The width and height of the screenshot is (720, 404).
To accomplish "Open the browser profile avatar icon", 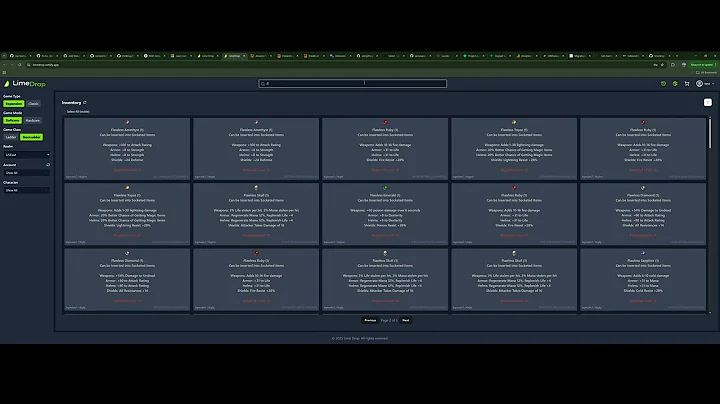I will tap(684, 65).
